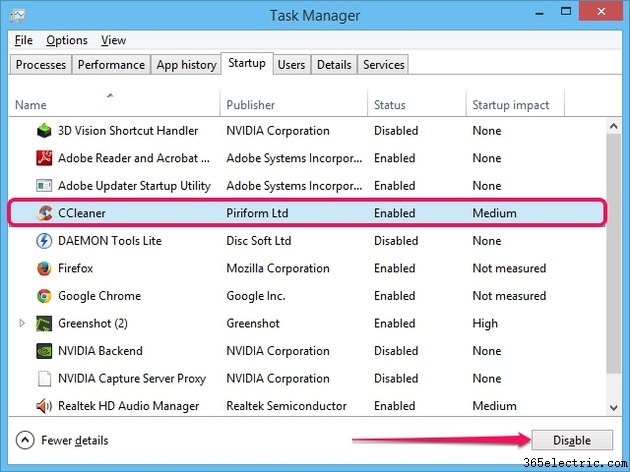Click the CCleaner icon

[44, 213]
